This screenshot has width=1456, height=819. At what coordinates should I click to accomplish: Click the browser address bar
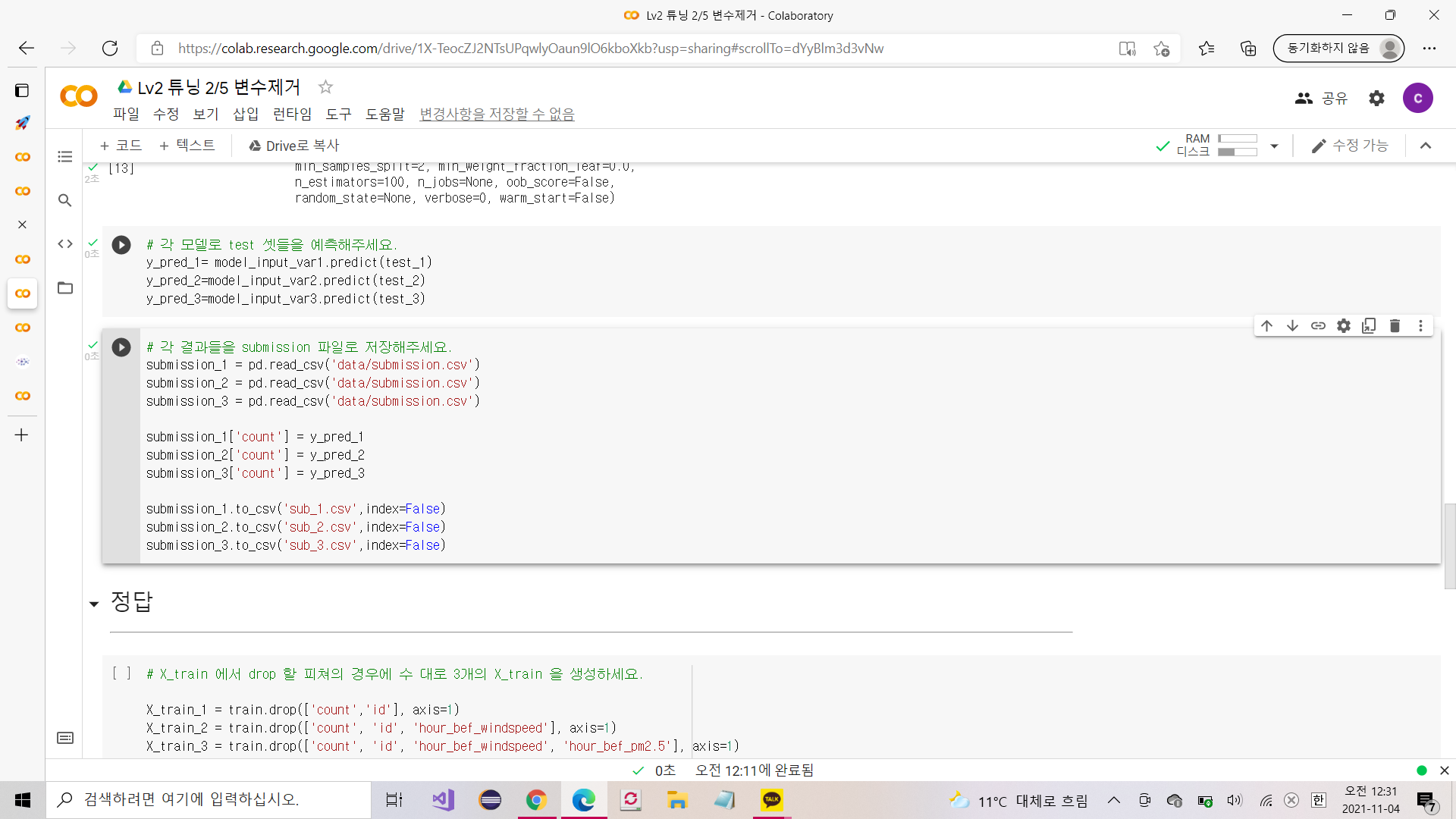coord(531,49)
